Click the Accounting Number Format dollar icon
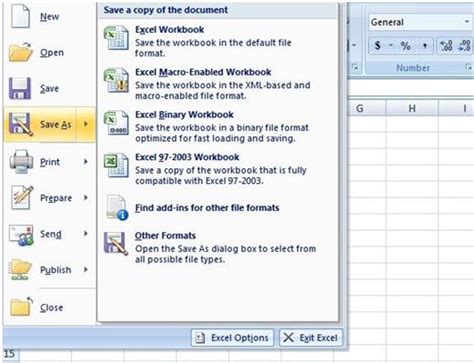 tap(378, 45)
